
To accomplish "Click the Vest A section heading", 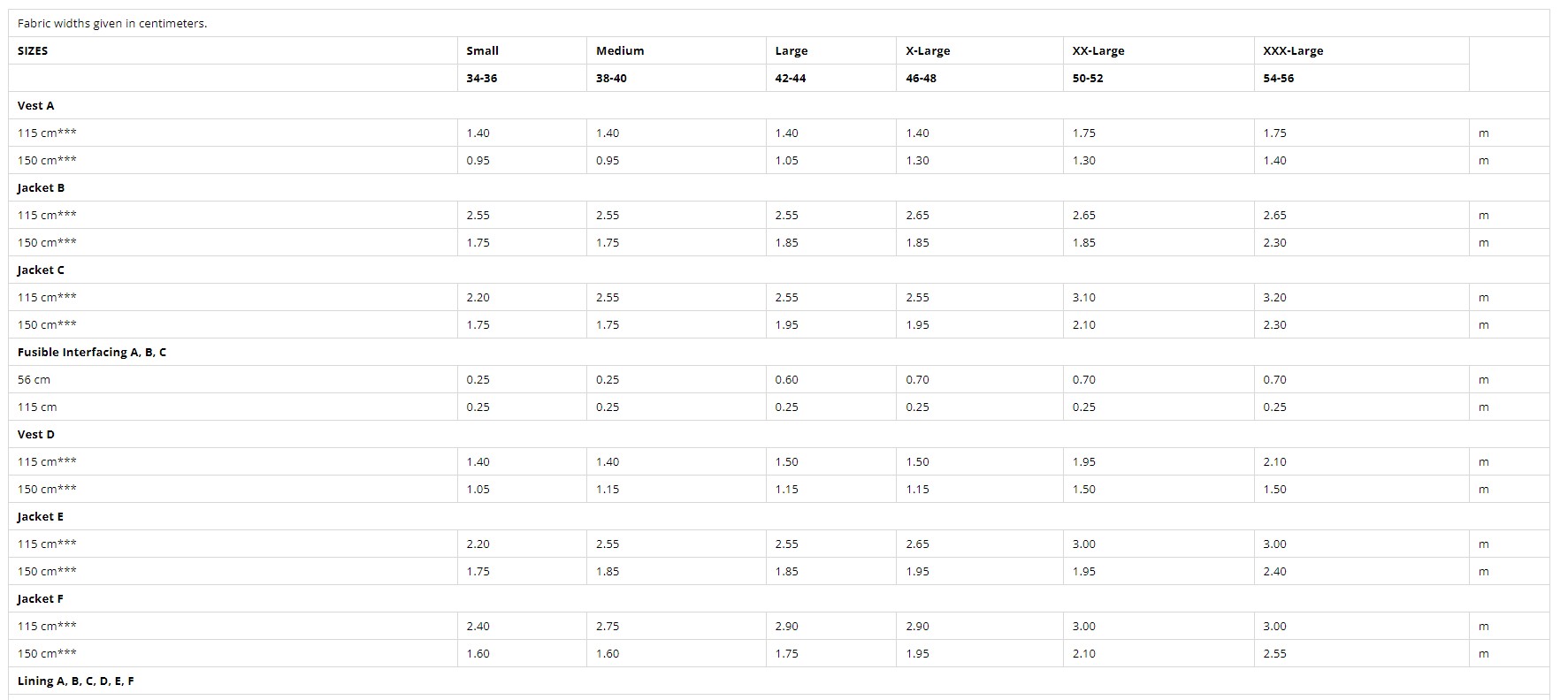I will [x=36, y=106].
